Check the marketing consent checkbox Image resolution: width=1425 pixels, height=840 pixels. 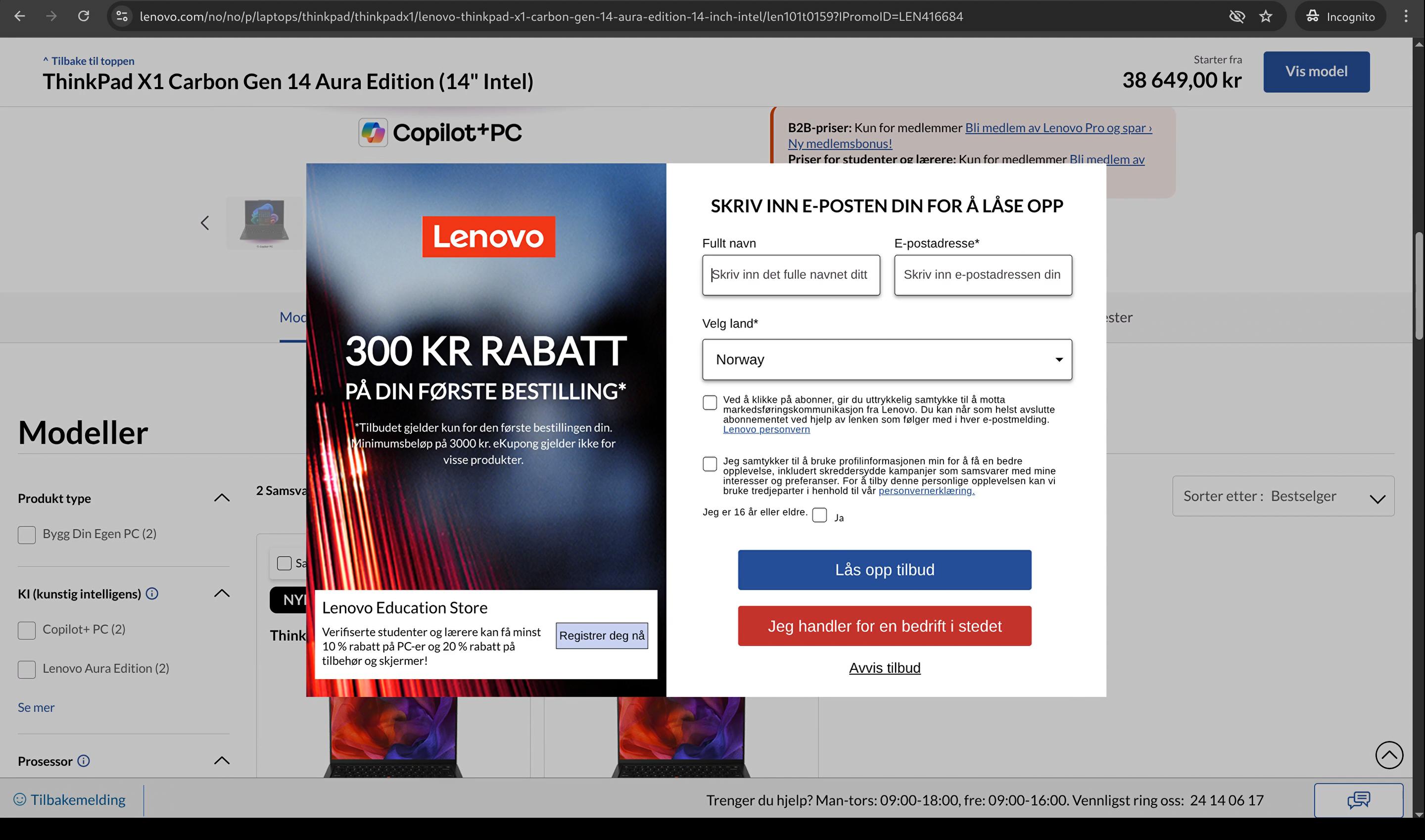pos(710,403)
